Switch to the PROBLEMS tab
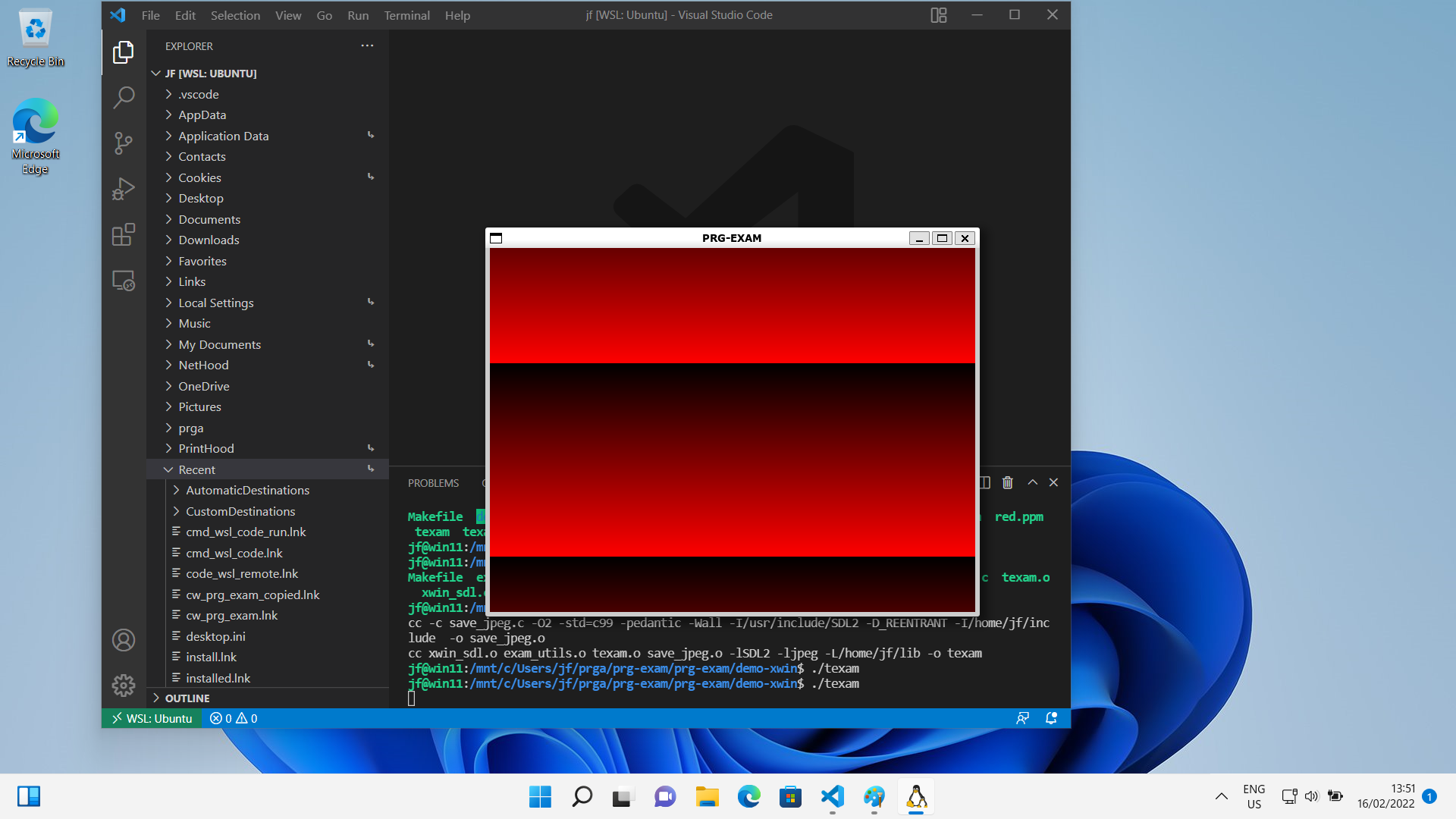Viewport: 1456px width, 819px height. click(x=433, y=483)
